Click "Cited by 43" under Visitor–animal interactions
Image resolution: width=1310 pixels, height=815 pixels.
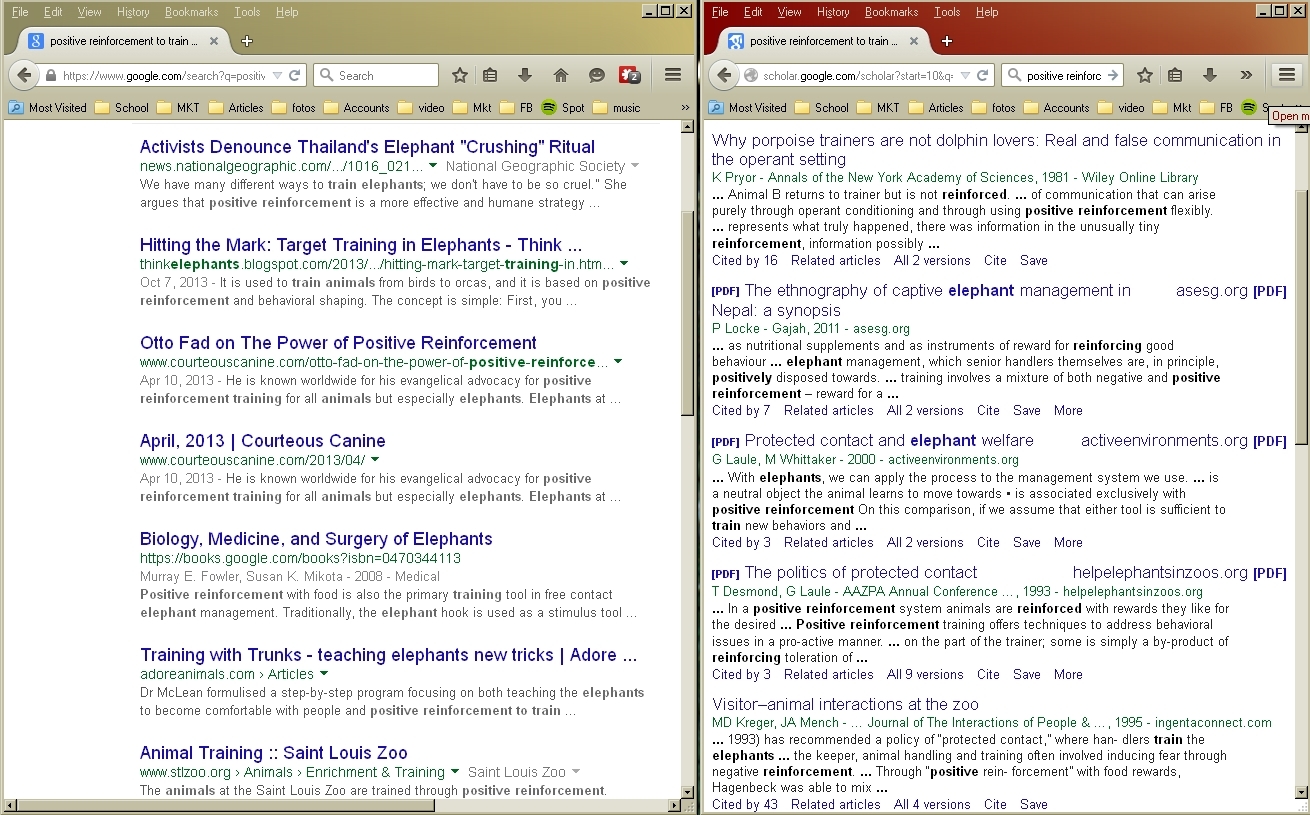(745, 804)
